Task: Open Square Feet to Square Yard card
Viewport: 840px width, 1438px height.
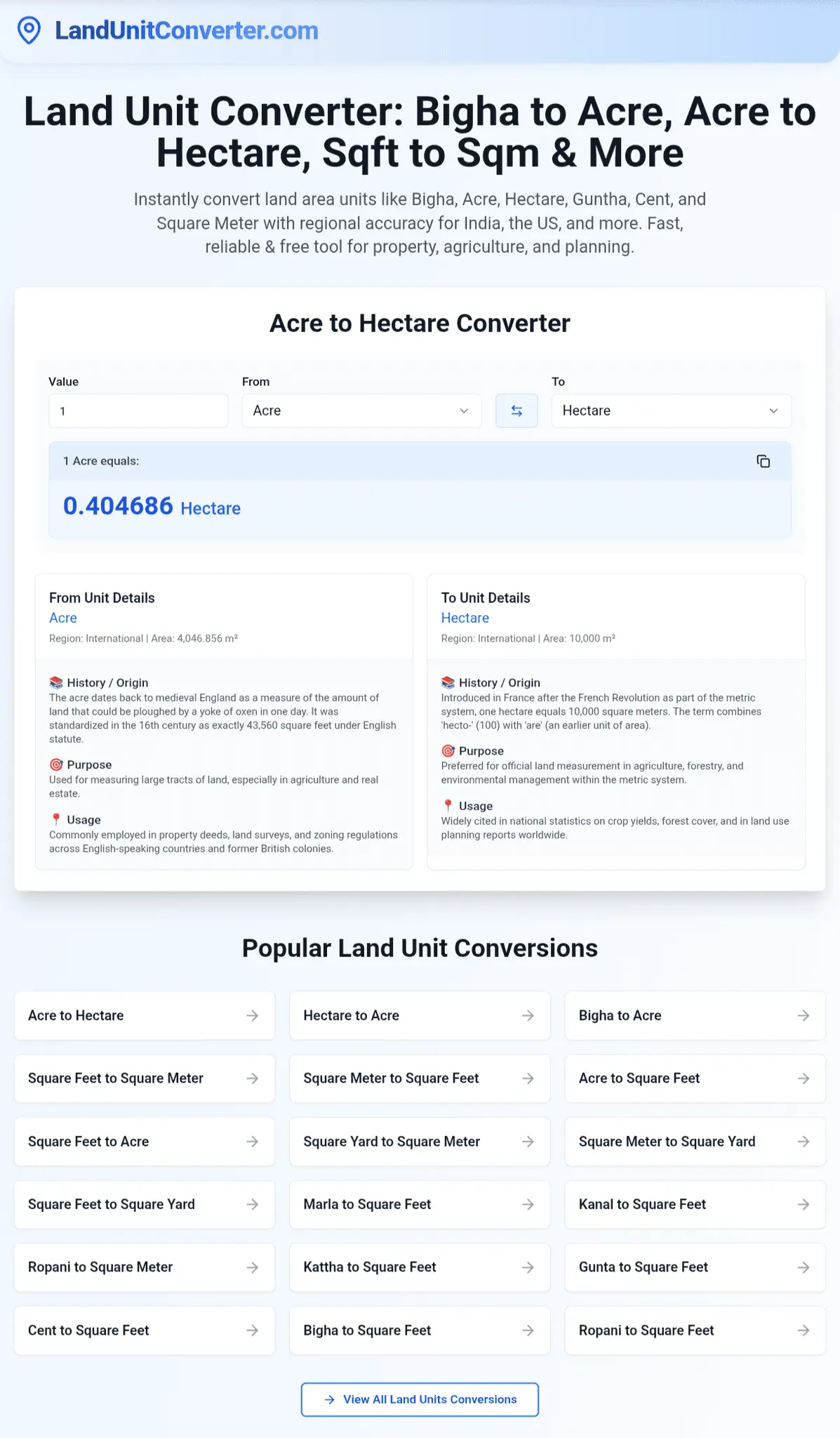Action: pyautogui.click(x=145, y=1204)
